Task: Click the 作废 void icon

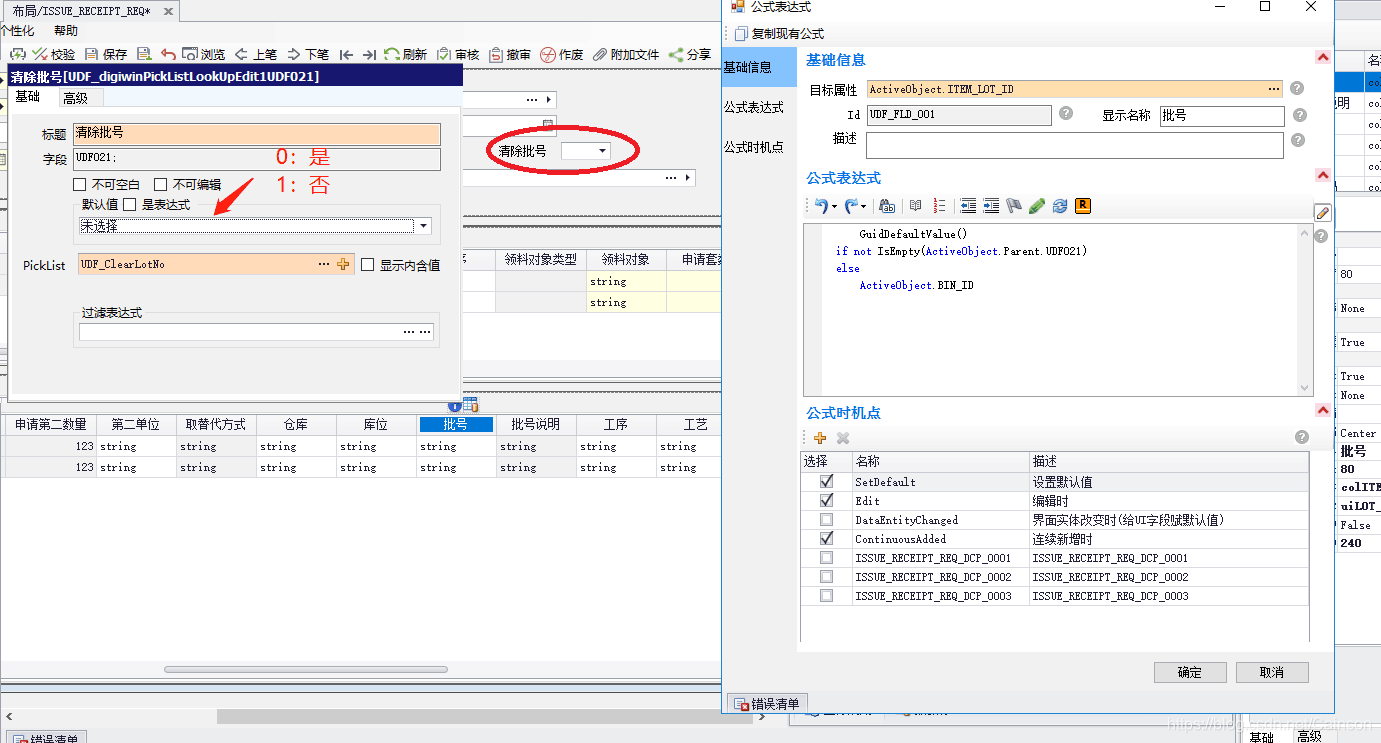Action: tap(548, 55)
